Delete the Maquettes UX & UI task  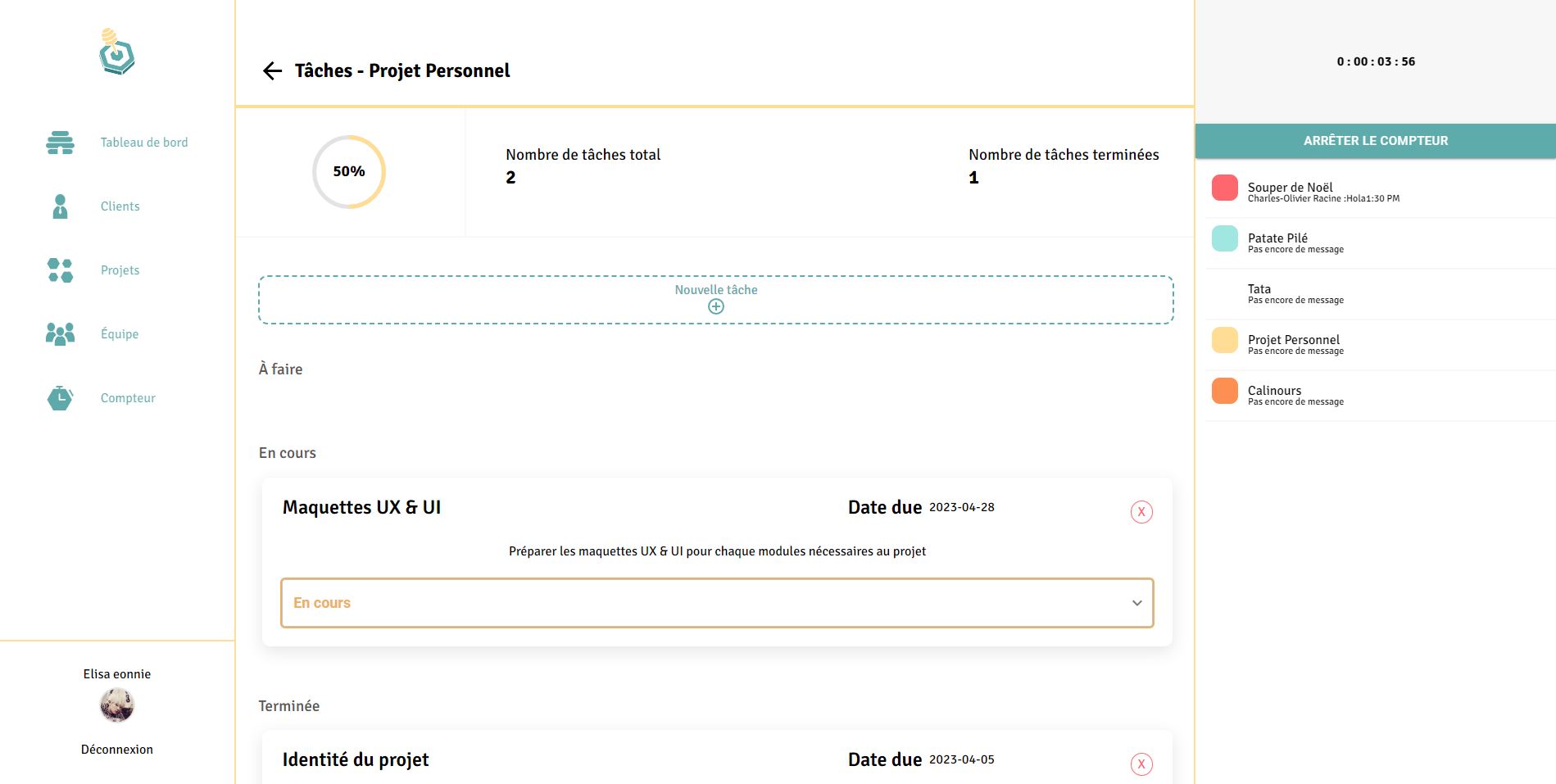pos(1141,512)
